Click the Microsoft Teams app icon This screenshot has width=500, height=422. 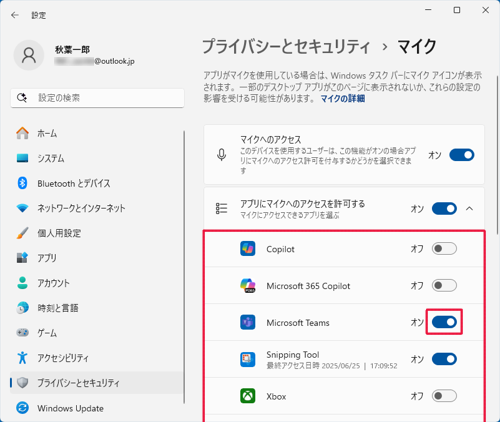point(248,322)
